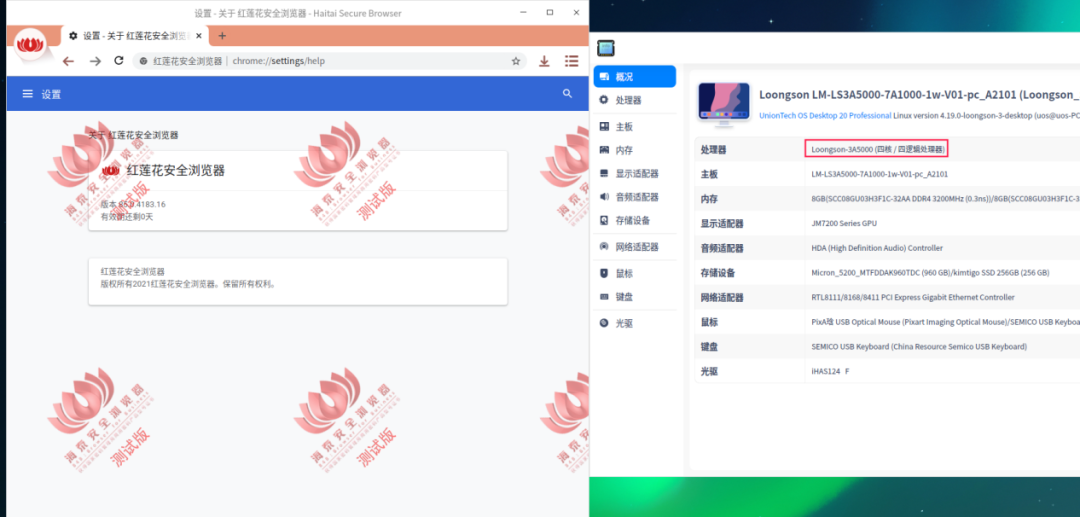The width and height of the screenshot is (1080, 517).
Task: Search settings with the magnifier icon
Action: tap(568, 94)
